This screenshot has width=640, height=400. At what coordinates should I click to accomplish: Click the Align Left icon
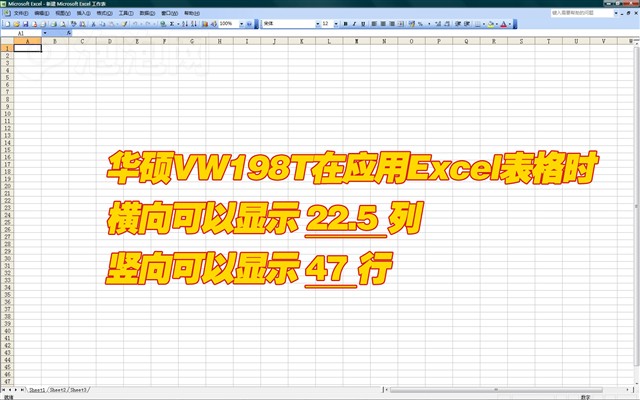click(374, 24)
